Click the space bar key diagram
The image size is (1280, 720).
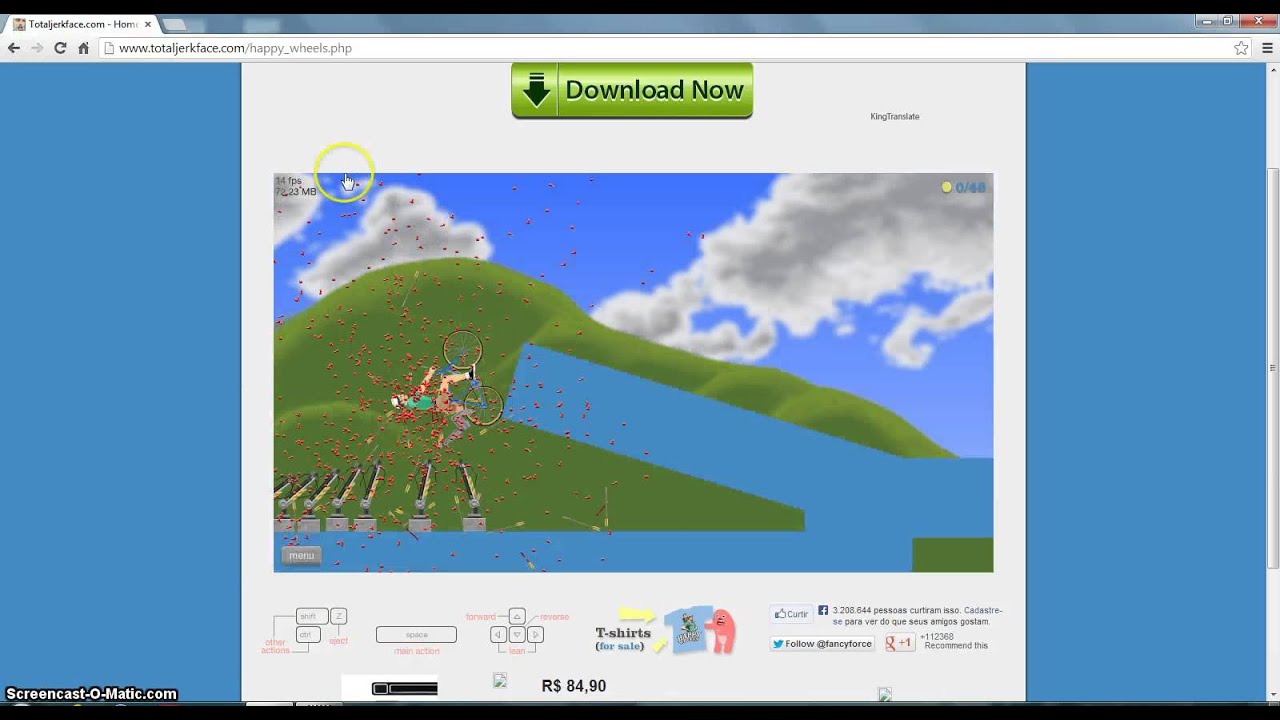pos(416,635)
